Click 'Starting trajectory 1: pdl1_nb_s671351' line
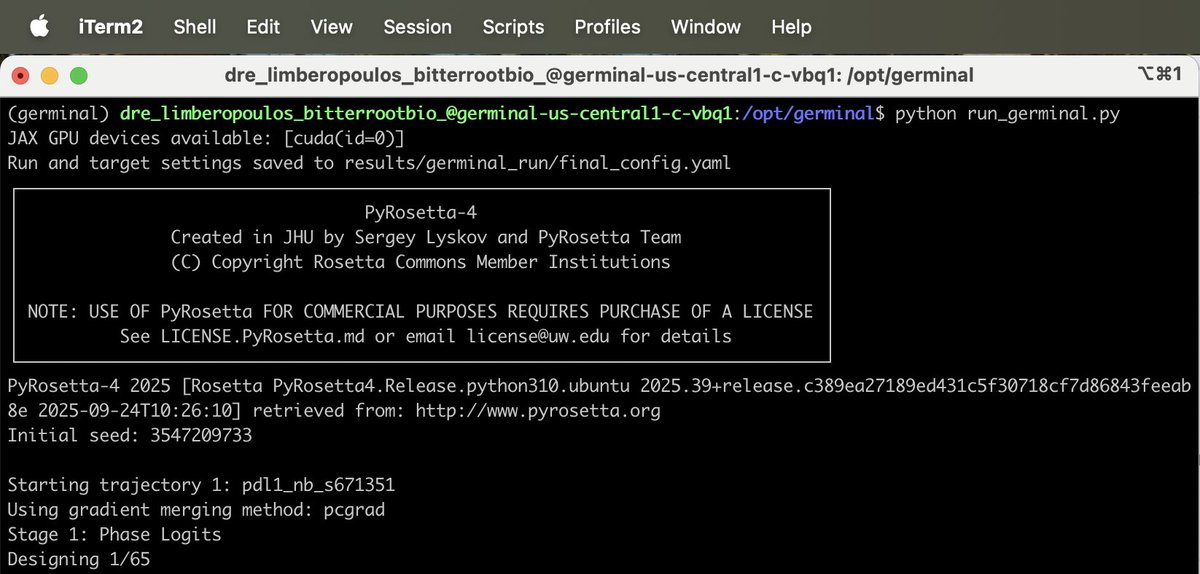The height and width of the screenshot is (574, 1200). pos(201,485)
